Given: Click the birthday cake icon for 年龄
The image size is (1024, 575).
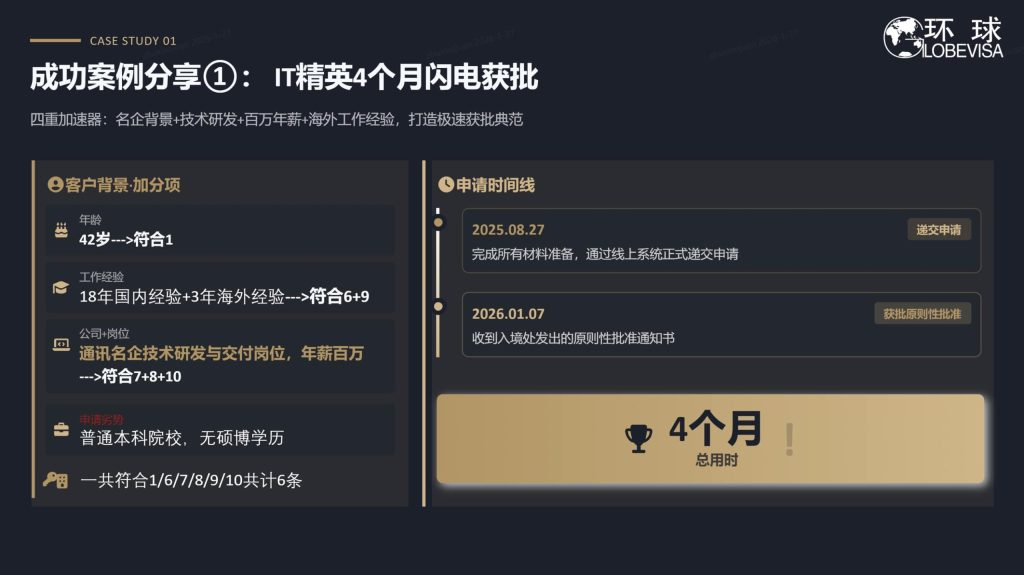Looking at the screenshot, I should (61, 230).
